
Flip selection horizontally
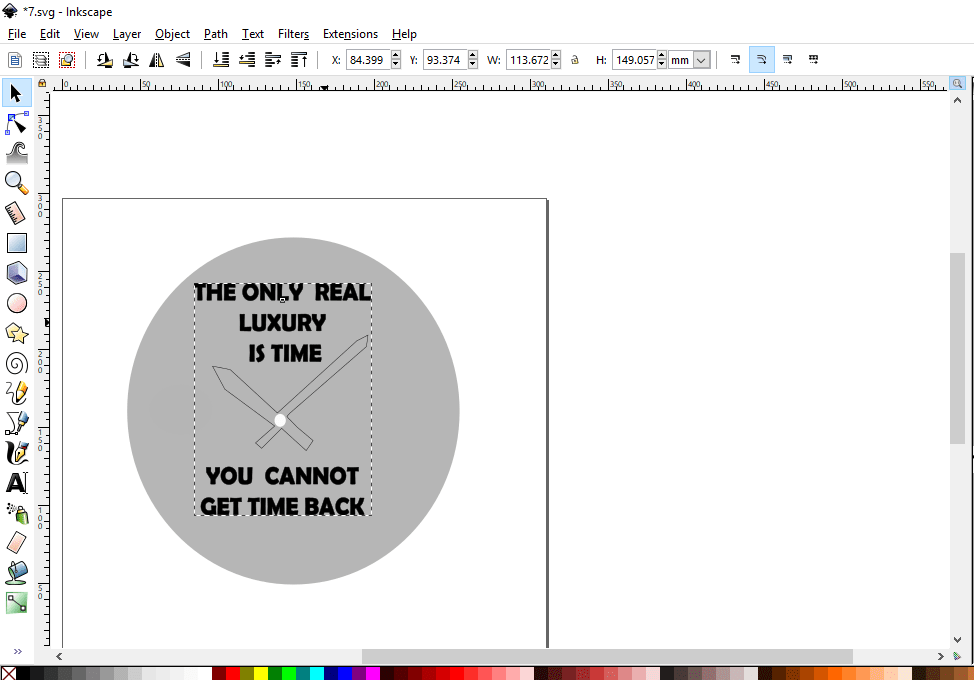[157, 60]
